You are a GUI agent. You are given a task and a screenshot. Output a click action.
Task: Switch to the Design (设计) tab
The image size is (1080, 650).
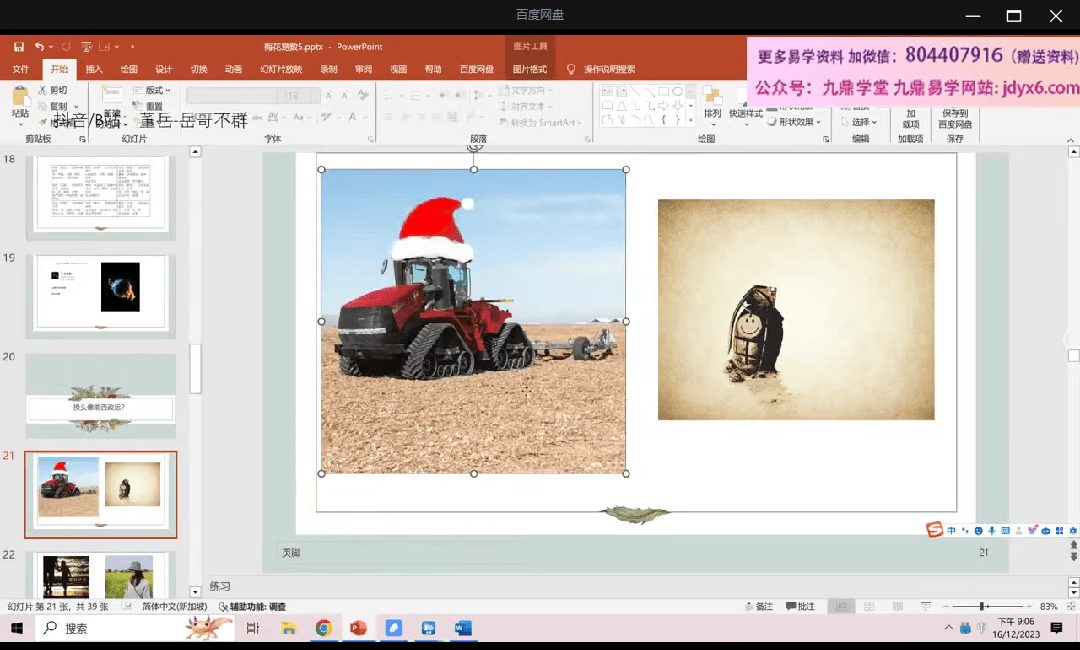coord(163,69)
